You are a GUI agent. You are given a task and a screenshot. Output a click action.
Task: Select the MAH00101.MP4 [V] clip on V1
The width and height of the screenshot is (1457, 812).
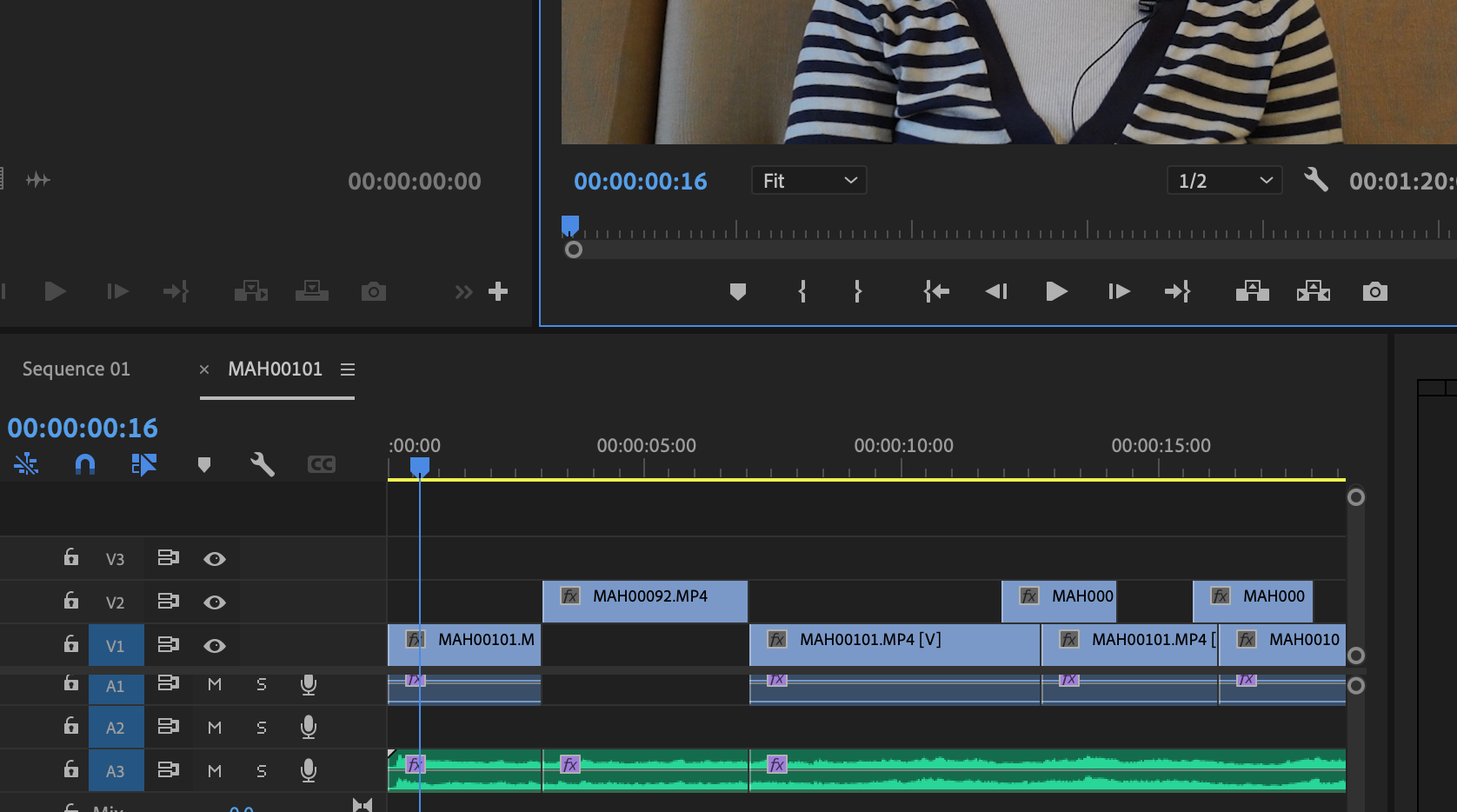pos(895,645)
